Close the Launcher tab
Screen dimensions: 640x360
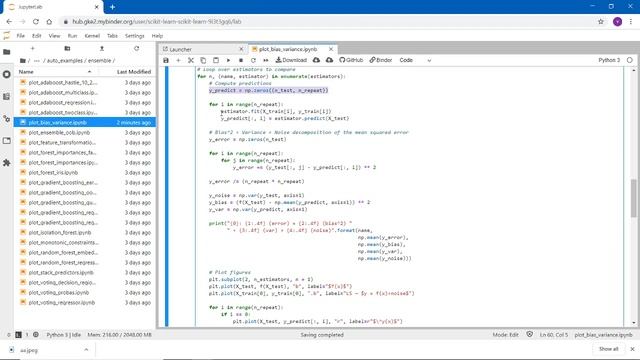click(x=241, y=49)
